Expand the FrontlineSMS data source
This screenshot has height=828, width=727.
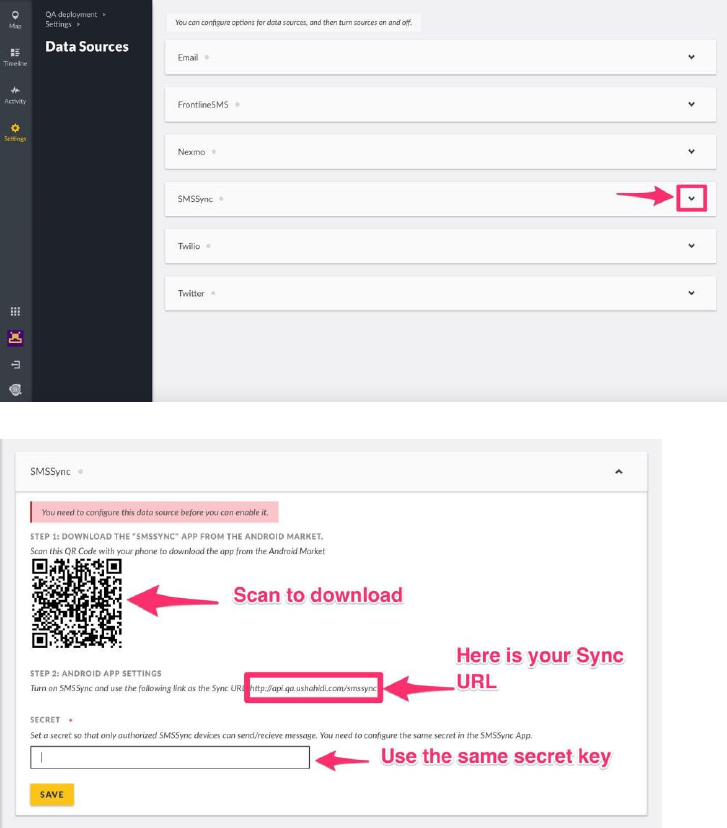691,105
